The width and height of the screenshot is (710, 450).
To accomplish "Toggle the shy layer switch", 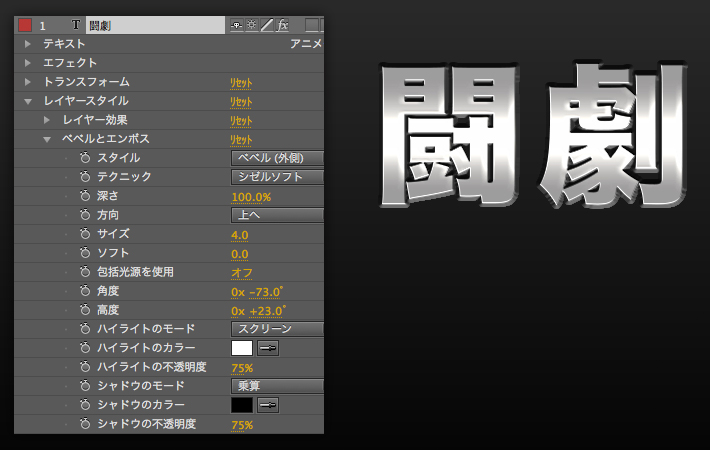I will 236,25.
